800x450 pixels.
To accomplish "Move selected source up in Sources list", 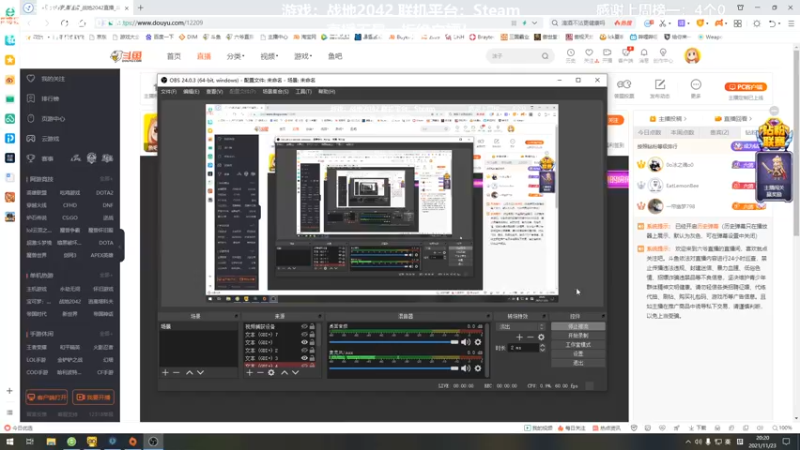I will [284, 373].
